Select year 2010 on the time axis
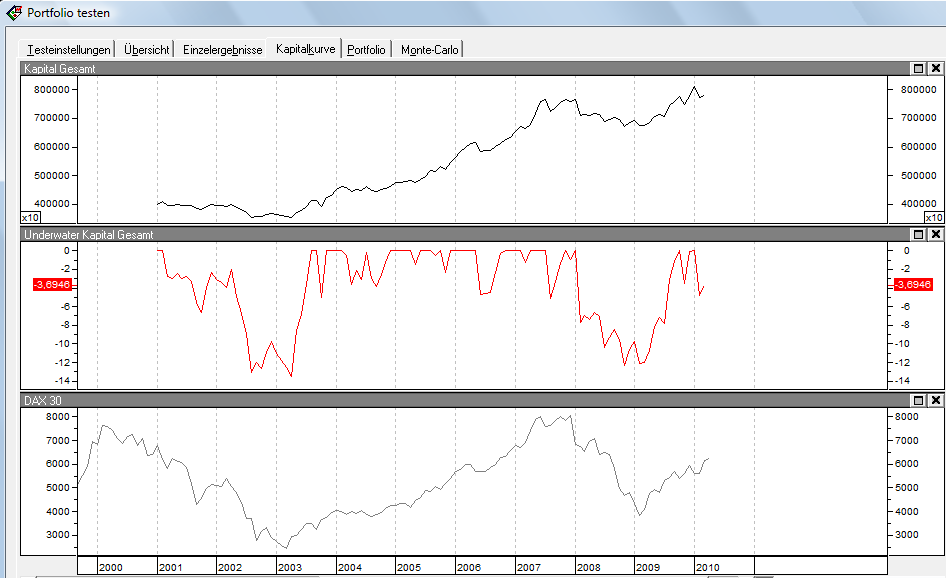Viewport: 946px width, 578px height. coord(708,567)
